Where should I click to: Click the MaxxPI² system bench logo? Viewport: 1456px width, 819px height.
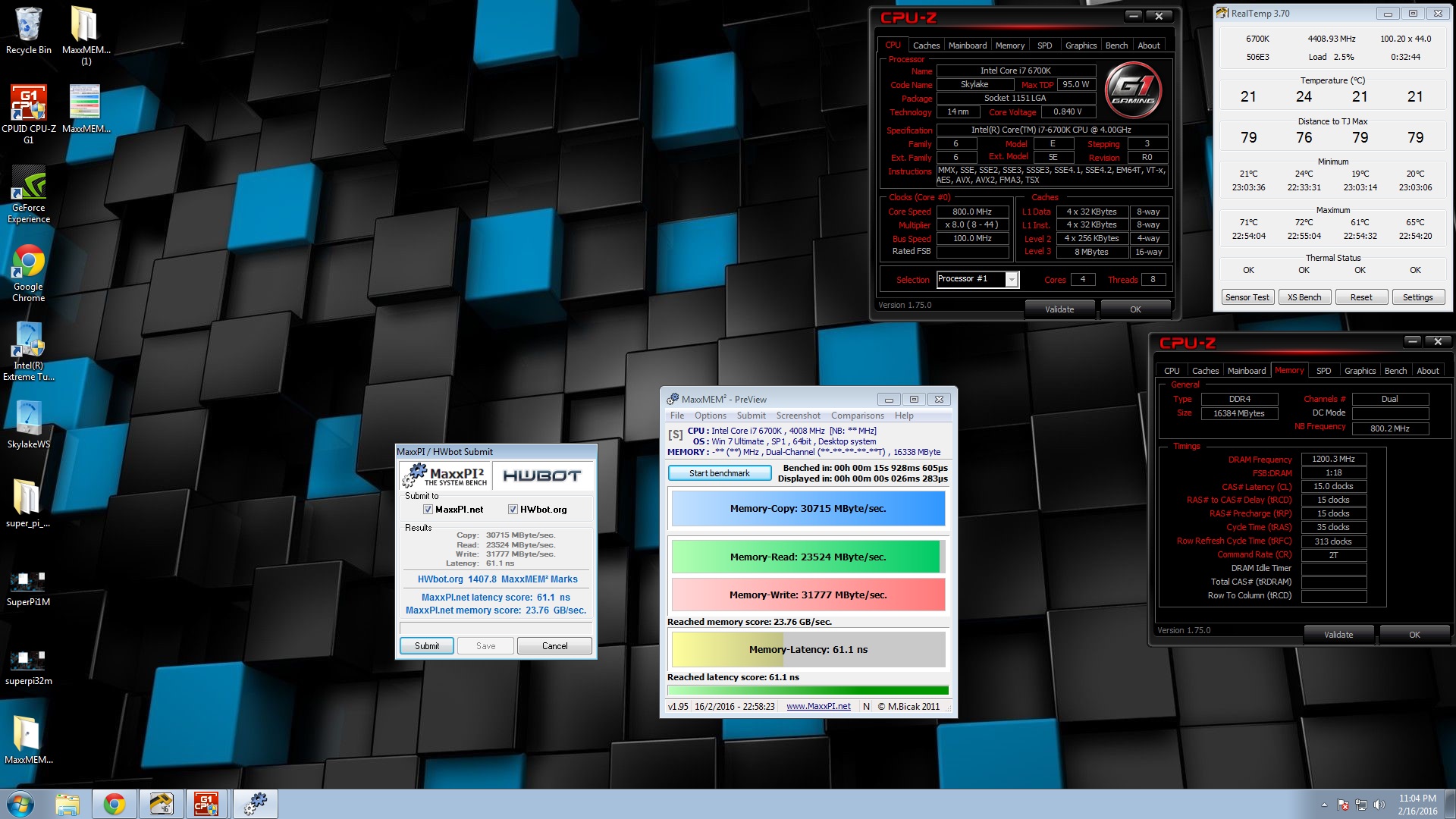tap(445, 475)
